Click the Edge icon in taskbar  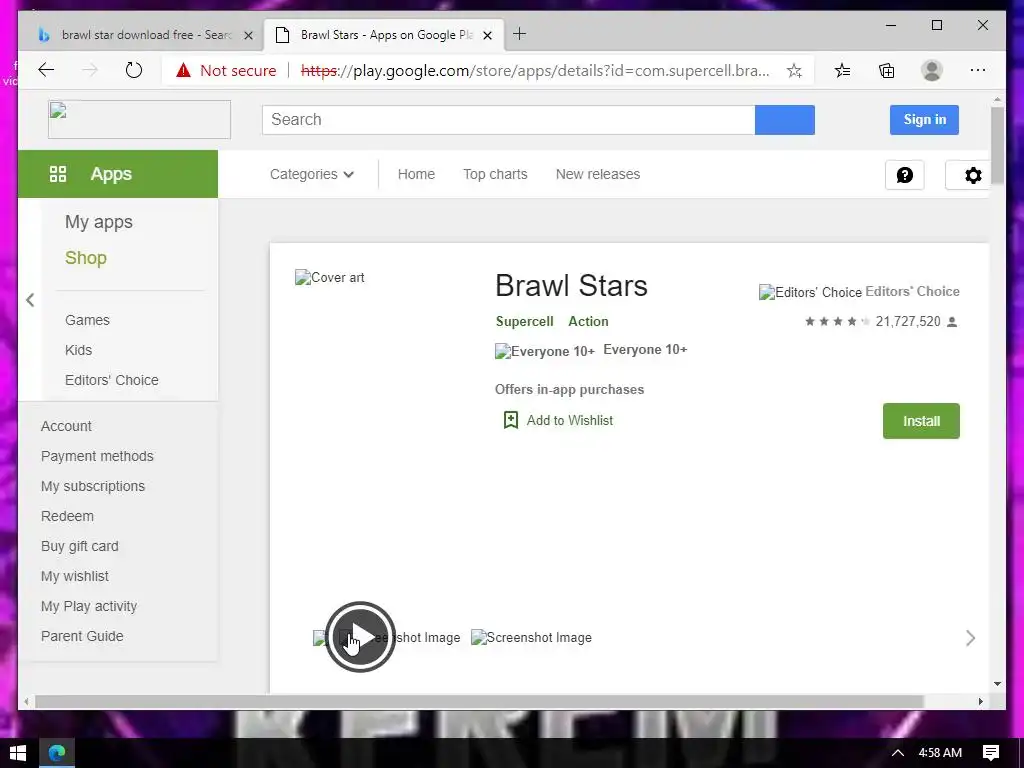click(57, 753)
